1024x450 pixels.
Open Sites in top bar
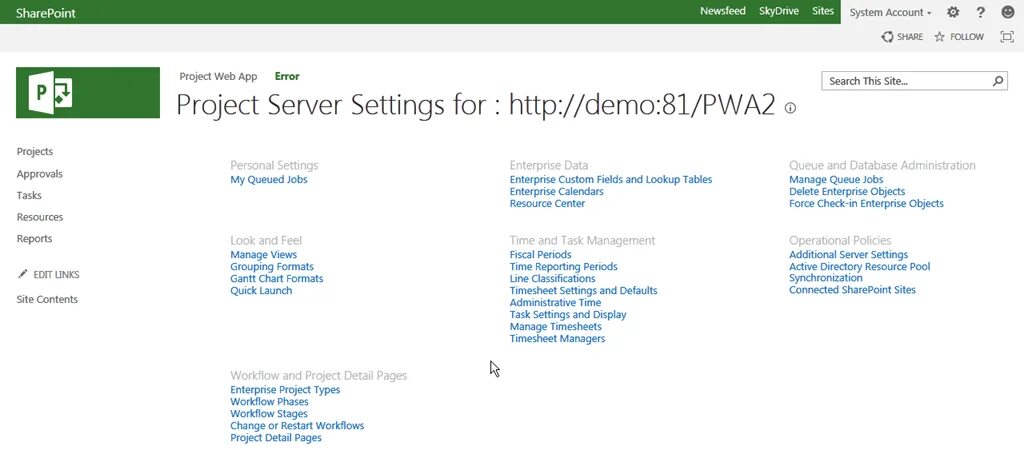823,11
